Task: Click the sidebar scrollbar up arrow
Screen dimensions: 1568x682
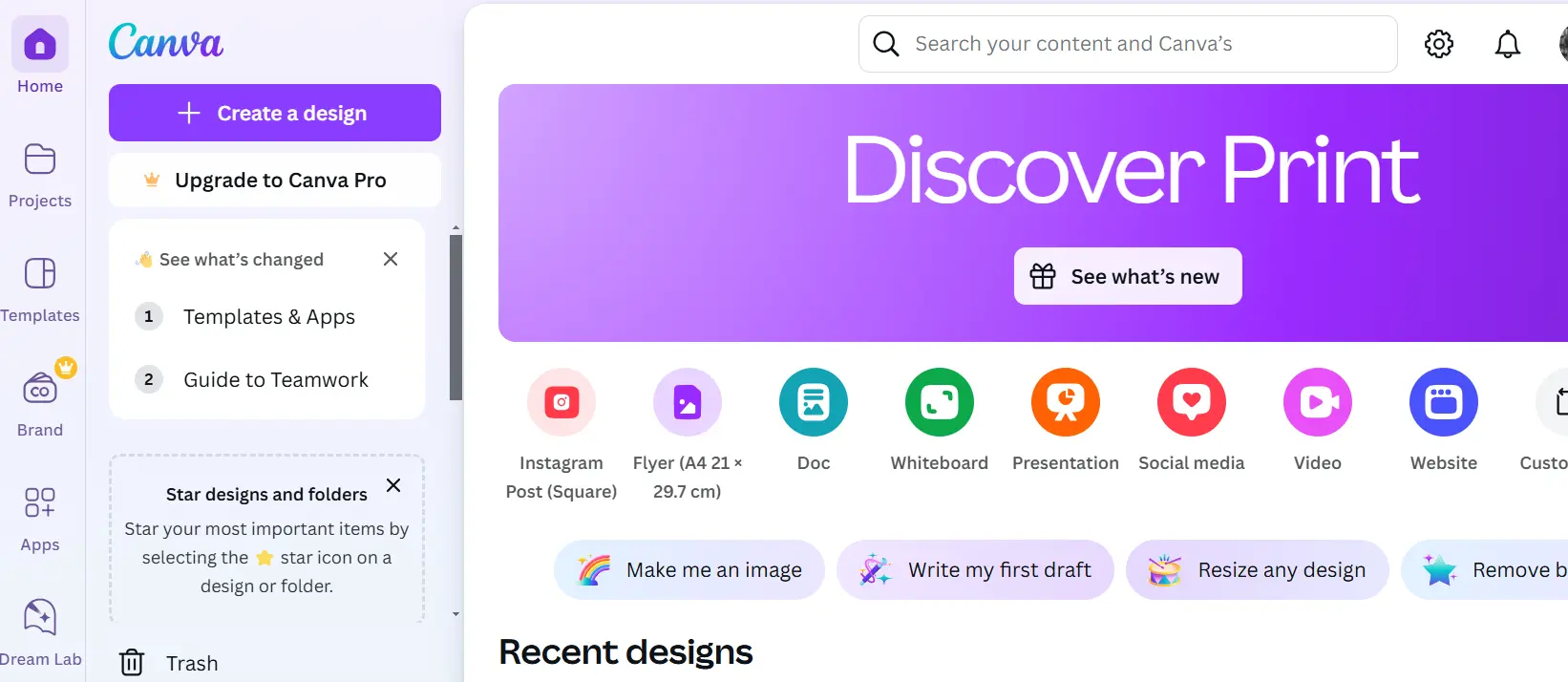Action: [x=456, y=227]
